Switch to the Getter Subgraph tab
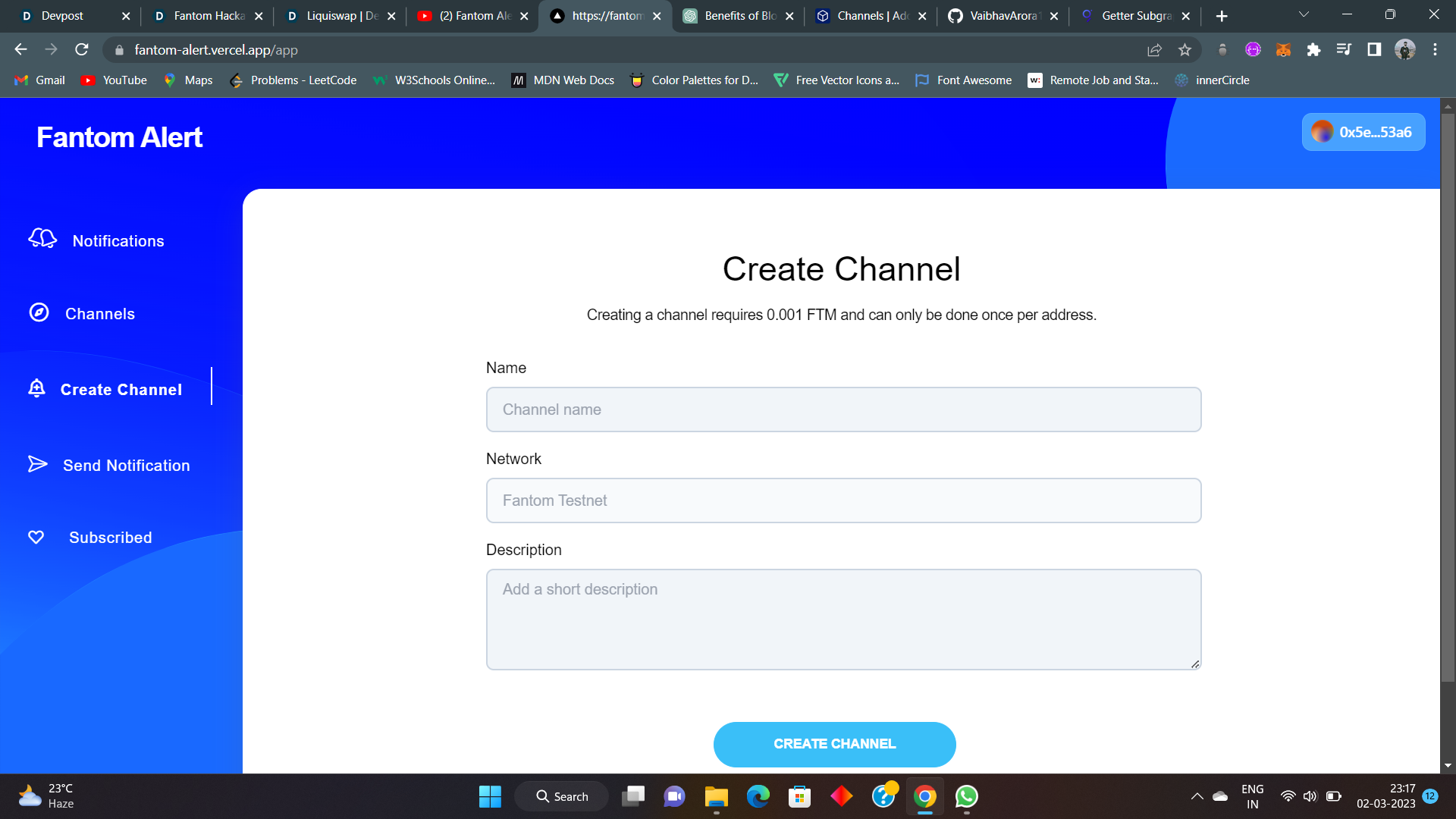 (1135, 16)
